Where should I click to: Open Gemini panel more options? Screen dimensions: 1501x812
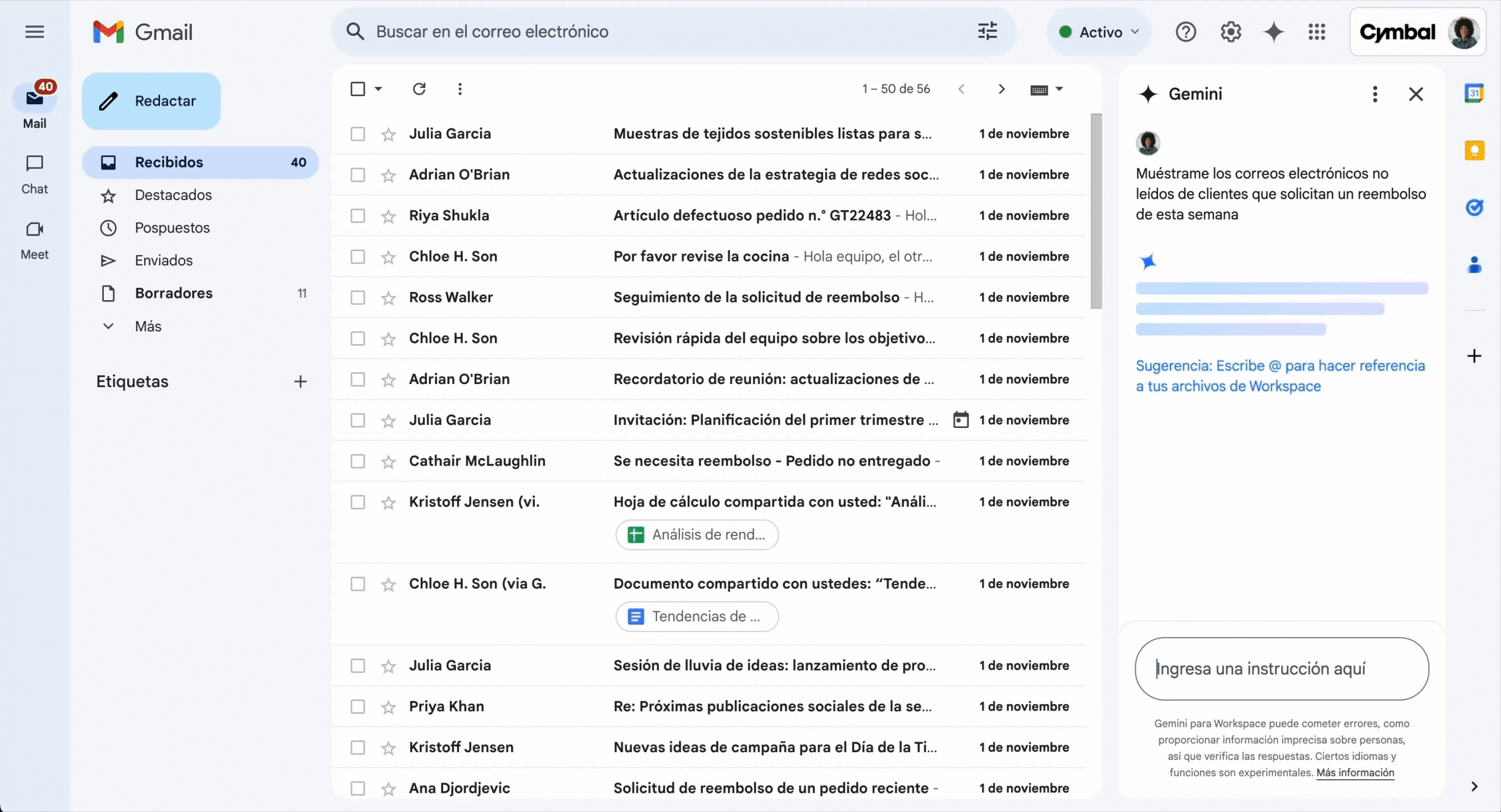coord(1375,94)
